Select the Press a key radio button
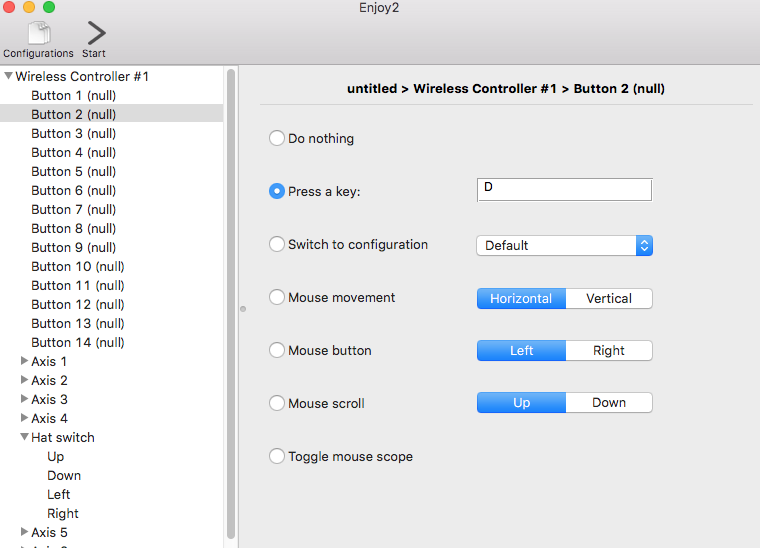The height and width of the screenshot is (548, 760). pyautogui.click(x=277, y=191)
